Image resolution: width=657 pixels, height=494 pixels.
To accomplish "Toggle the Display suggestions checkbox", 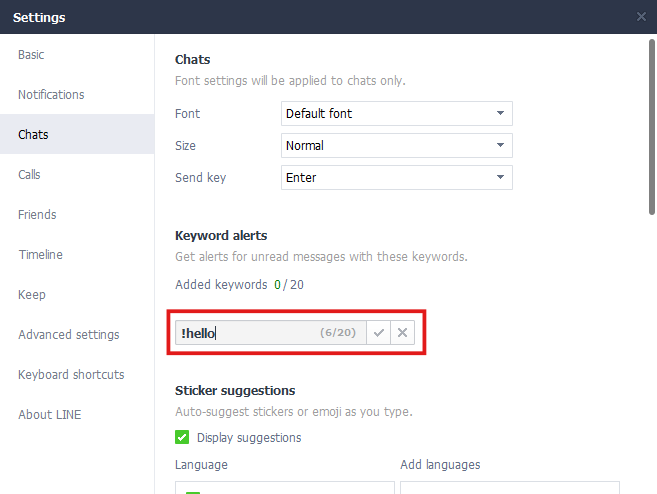I will point(182,437).
